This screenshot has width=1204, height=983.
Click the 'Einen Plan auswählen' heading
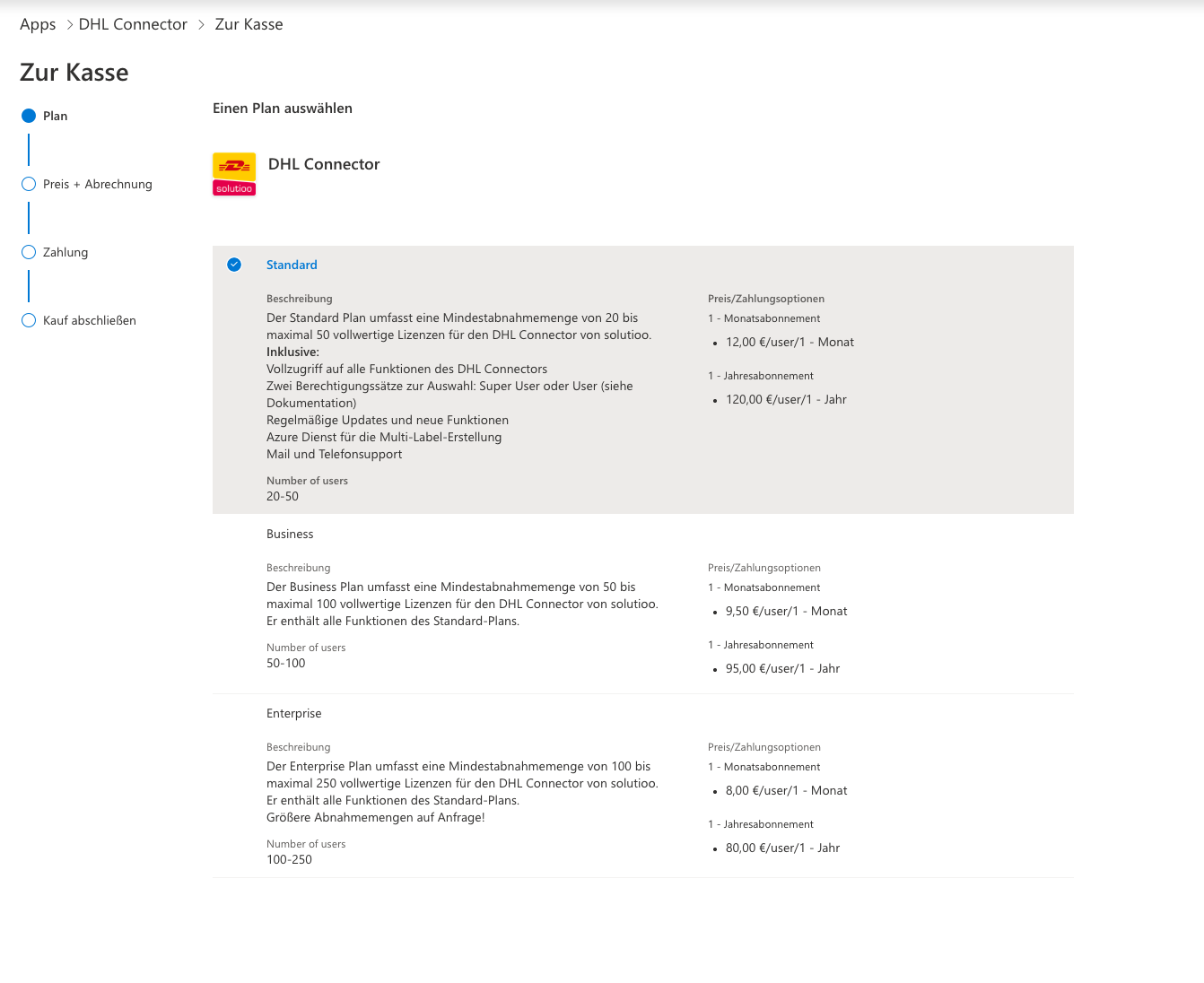(x=283, y=109)
